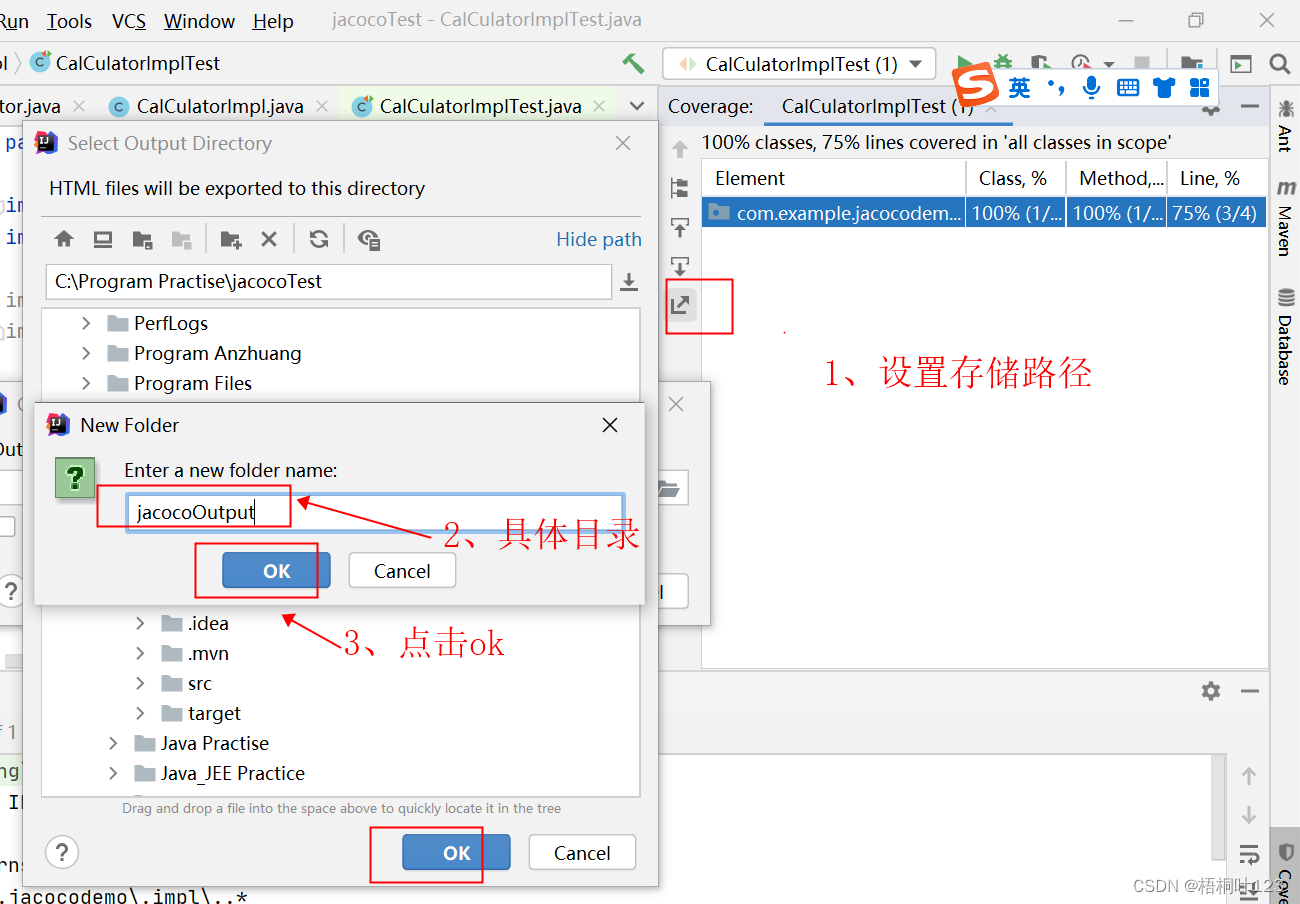Image resolution: width=1300 pixels, height=904 pixels.
Task: Click OK in the New Folder dialog
Action: pyautogui.click(x=276, y=571)
